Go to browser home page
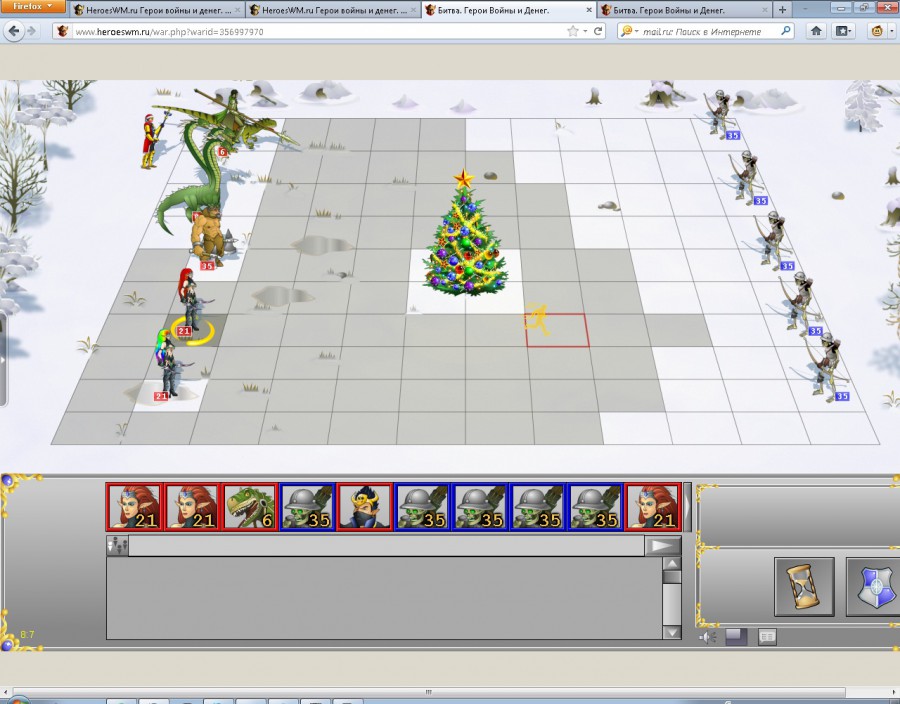 816,31
